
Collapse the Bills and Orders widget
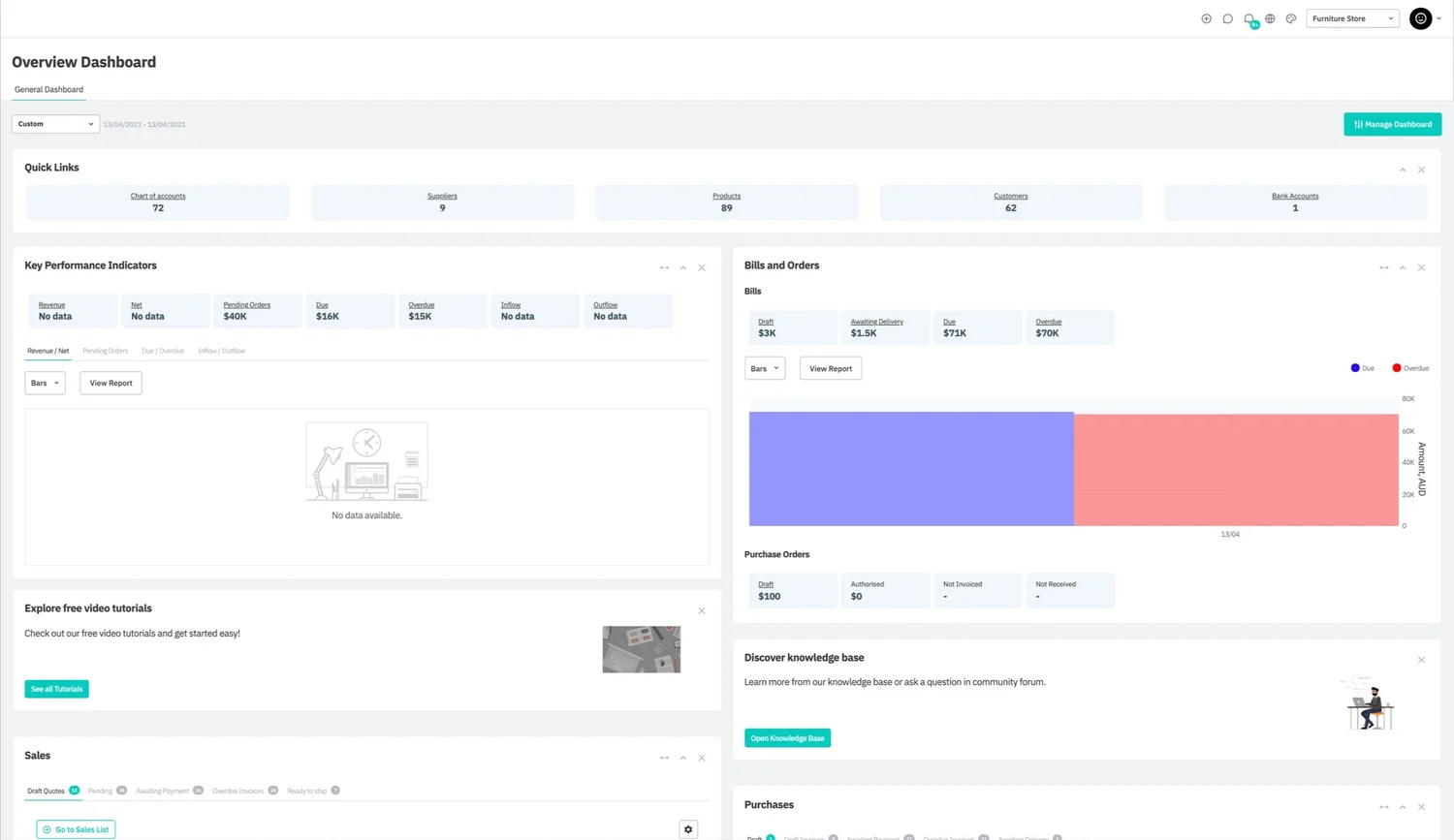click(x=1403, y=267)
